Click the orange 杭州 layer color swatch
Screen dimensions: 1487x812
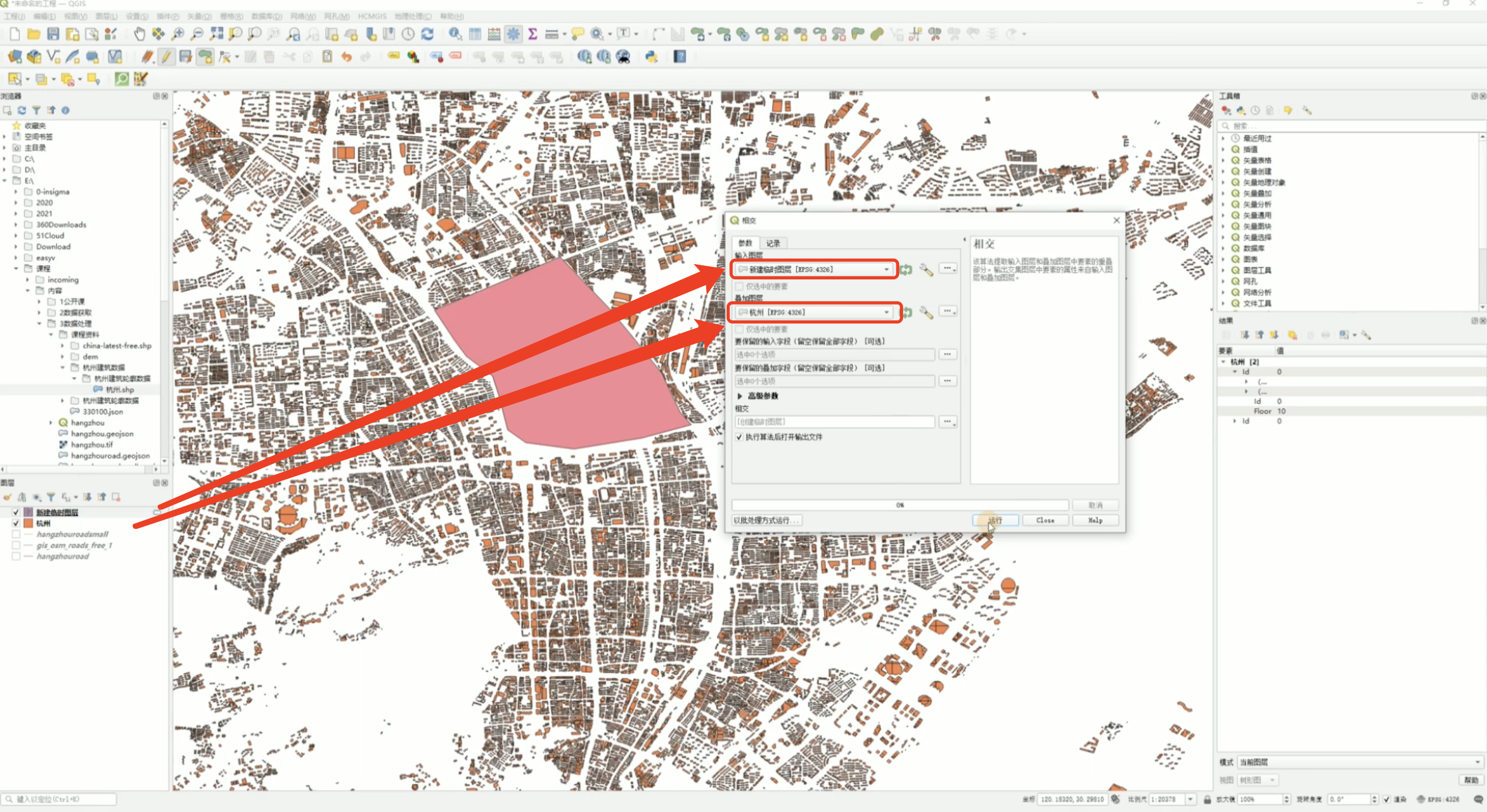tap(28, 524)
